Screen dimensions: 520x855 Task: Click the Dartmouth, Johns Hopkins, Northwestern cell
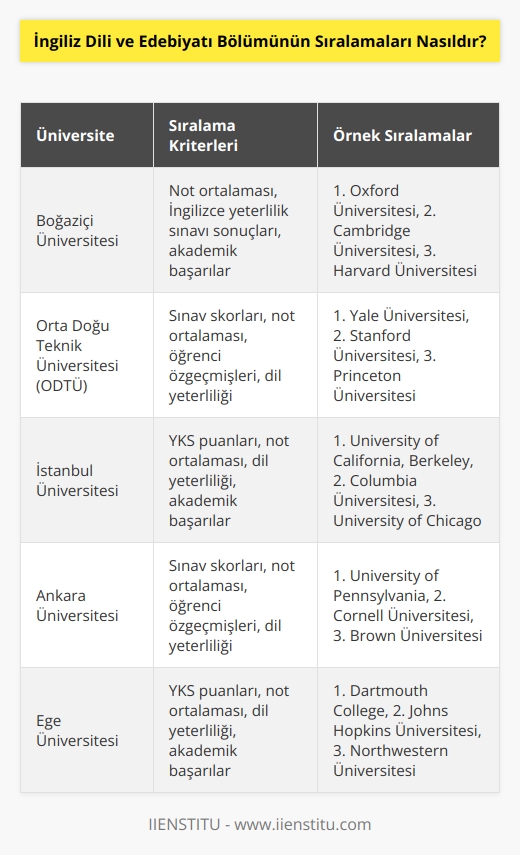(x=408, y=730)
